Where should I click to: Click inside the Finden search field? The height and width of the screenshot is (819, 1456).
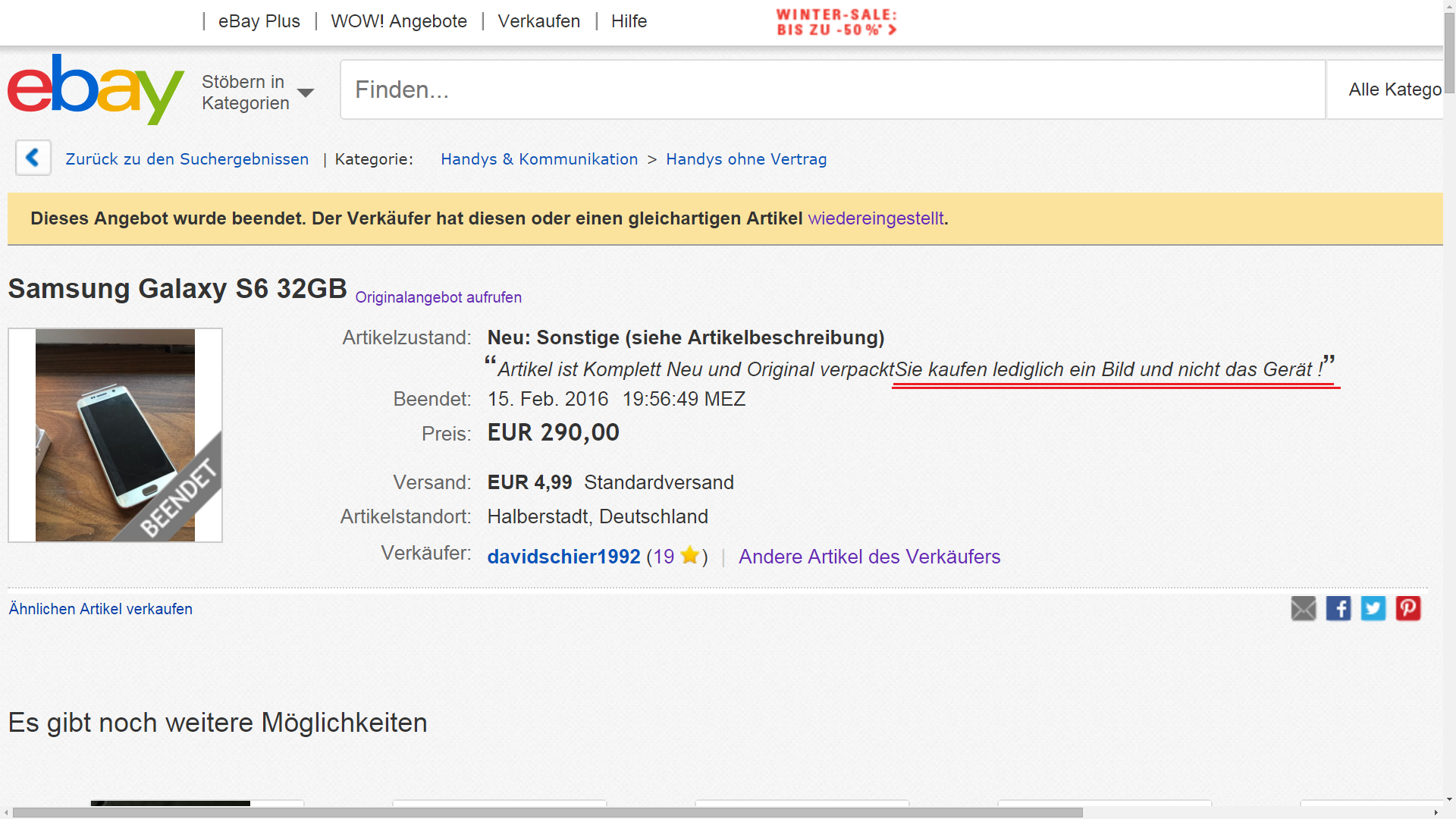click(832, 89)
